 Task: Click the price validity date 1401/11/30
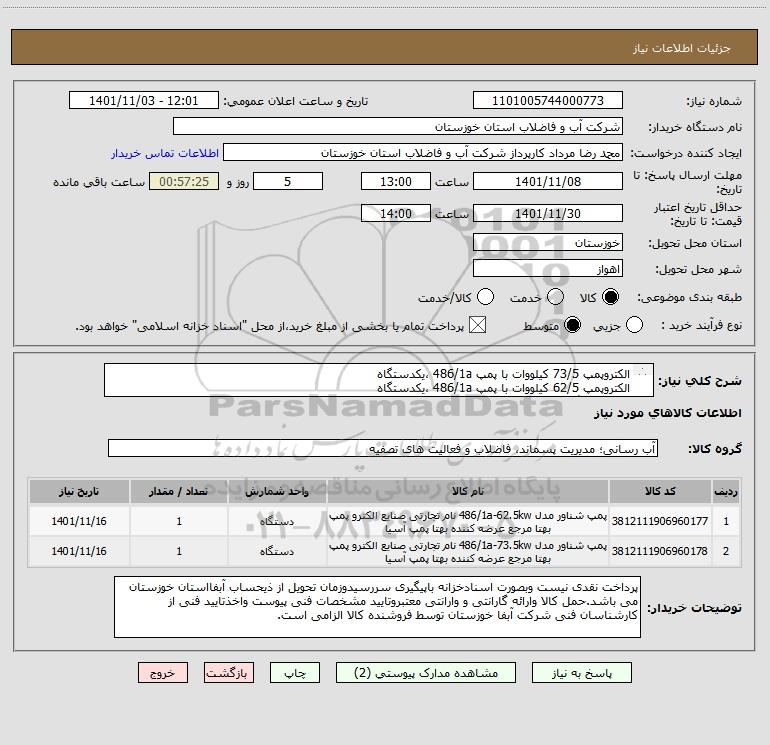548,214
